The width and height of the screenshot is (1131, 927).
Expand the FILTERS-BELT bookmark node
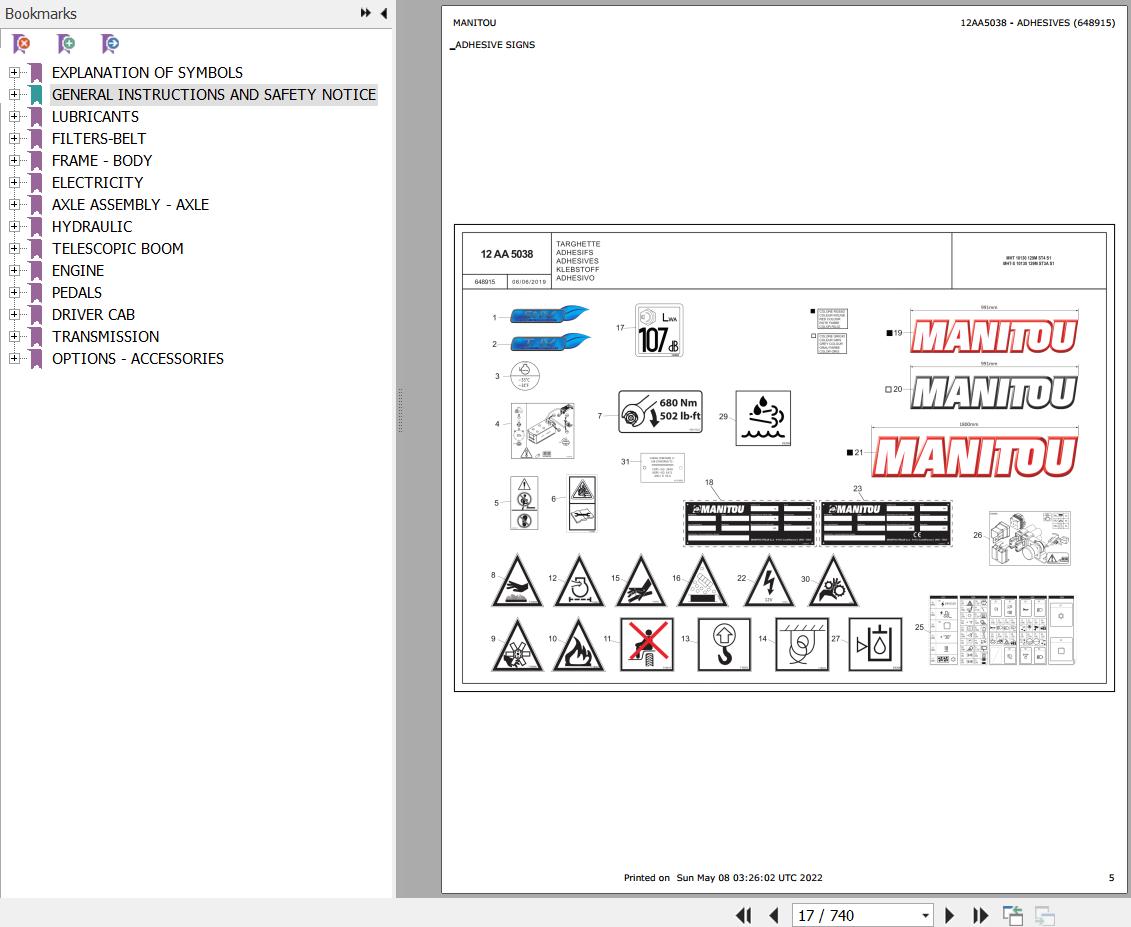(x=14, y=139)
